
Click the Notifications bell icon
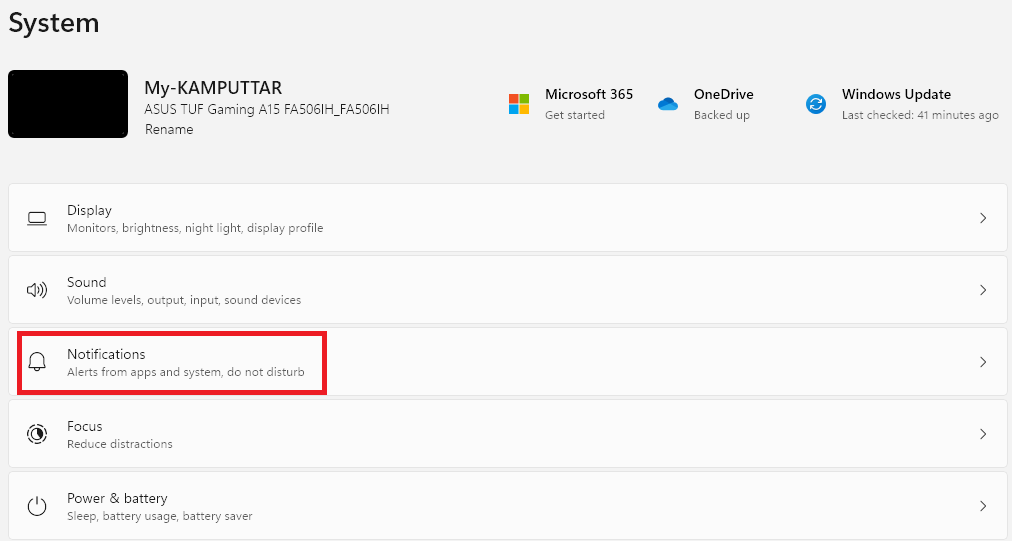(x=37, y=362)
